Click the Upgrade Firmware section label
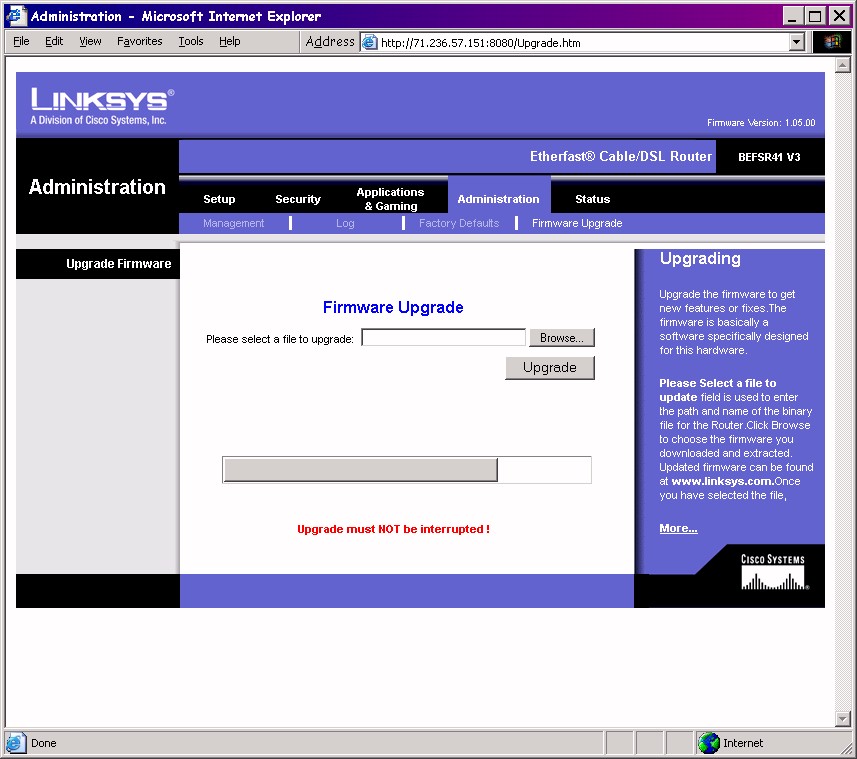Image resolution: width=857 pixels, height=759 pixels. (x=119, y=264)
